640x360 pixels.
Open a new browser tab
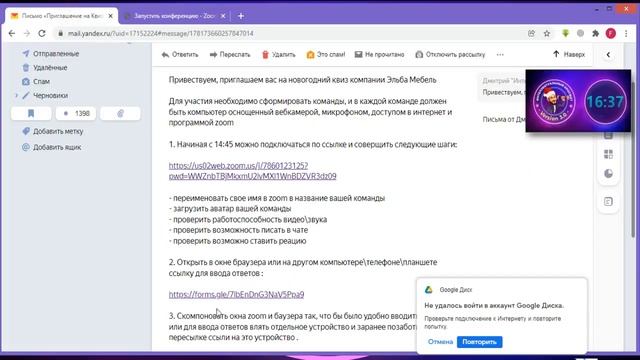pos(241,16)
